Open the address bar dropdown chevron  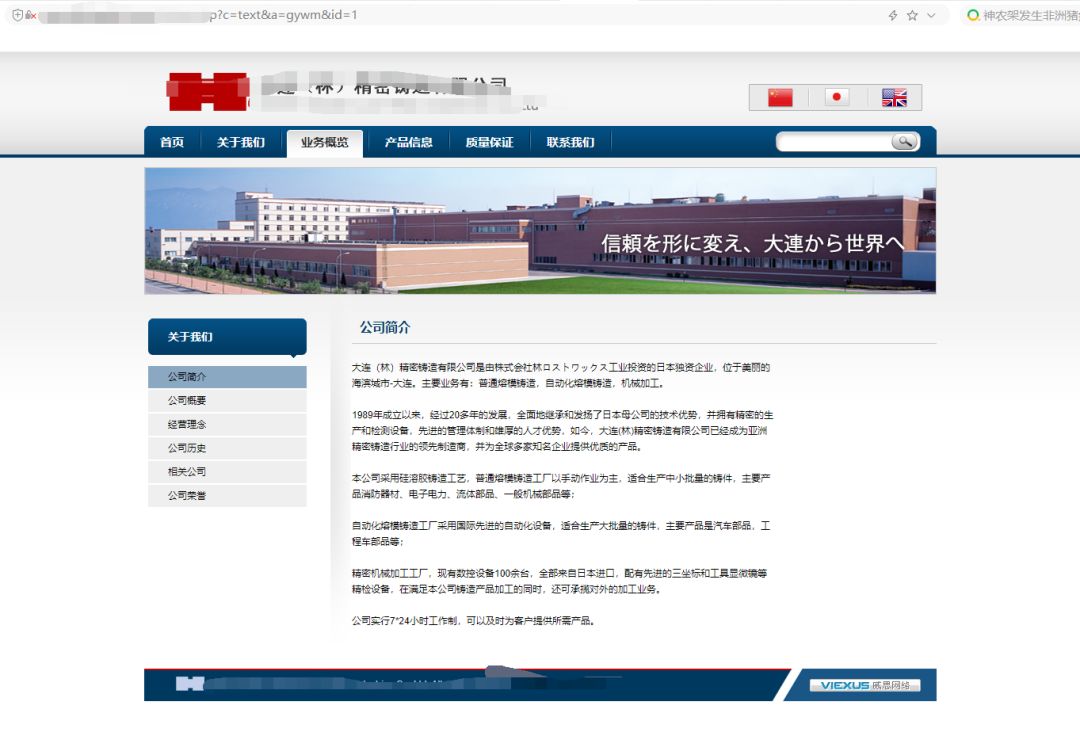(x=931, y=15)
